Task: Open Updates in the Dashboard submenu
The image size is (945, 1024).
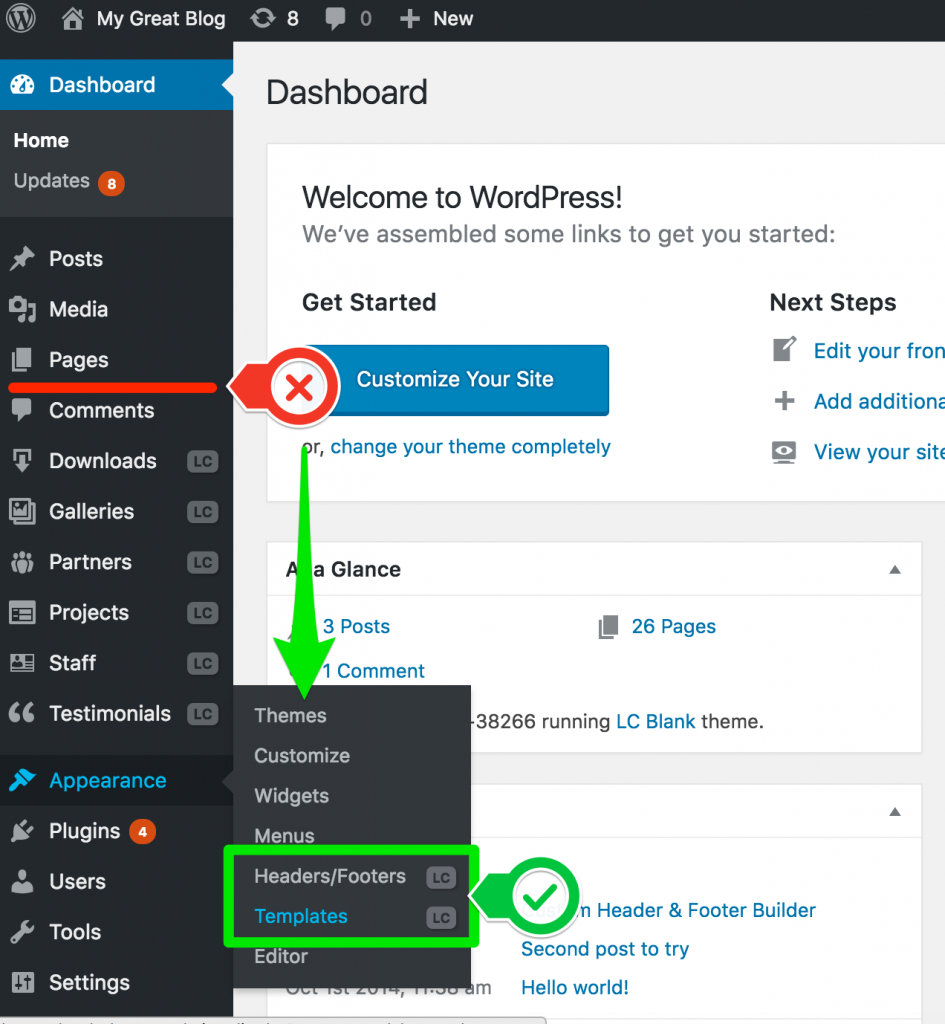Action: click(x=52, y=180)
